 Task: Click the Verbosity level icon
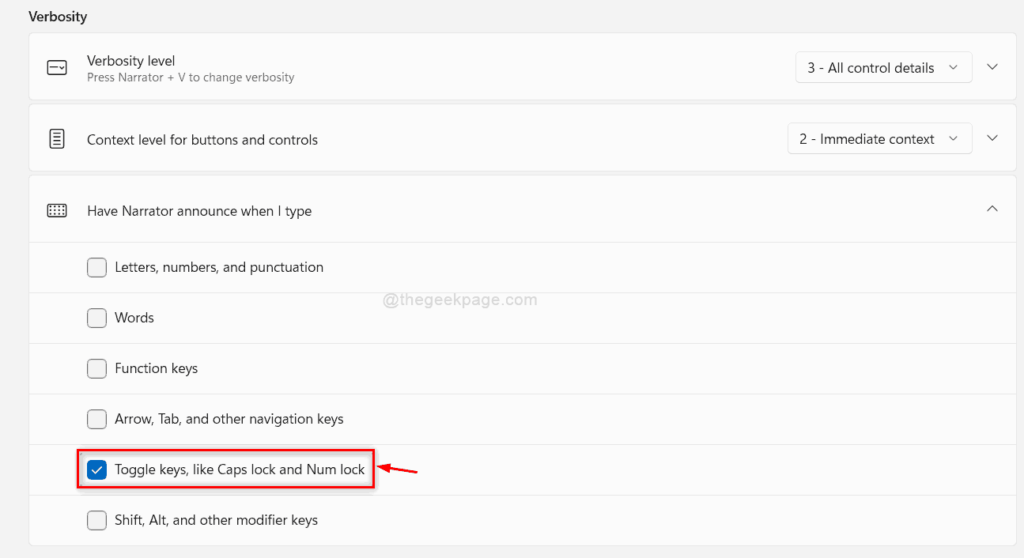(57, 68)
